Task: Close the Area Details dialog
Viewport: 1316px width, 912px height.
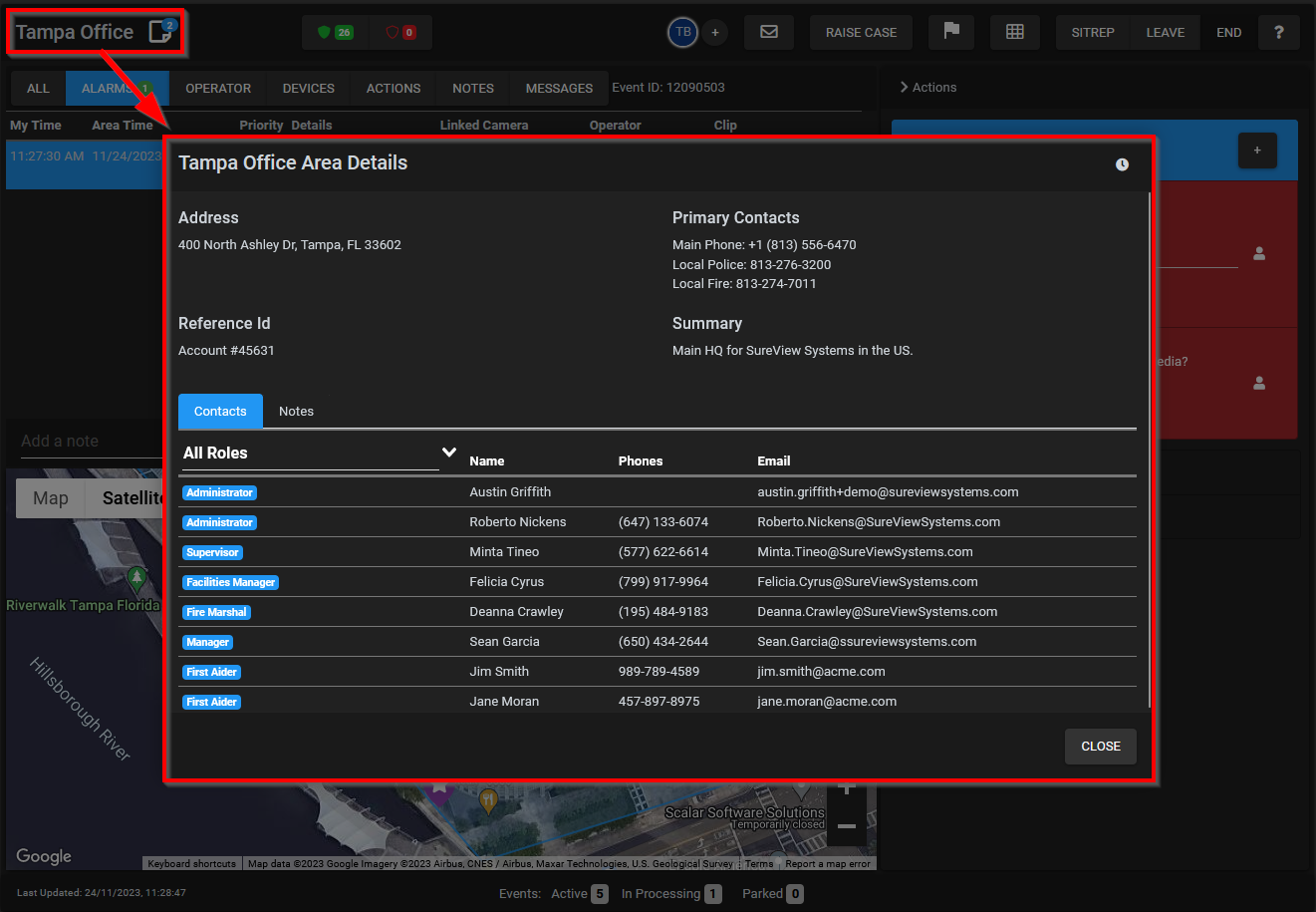Action: pos(1101,746)
